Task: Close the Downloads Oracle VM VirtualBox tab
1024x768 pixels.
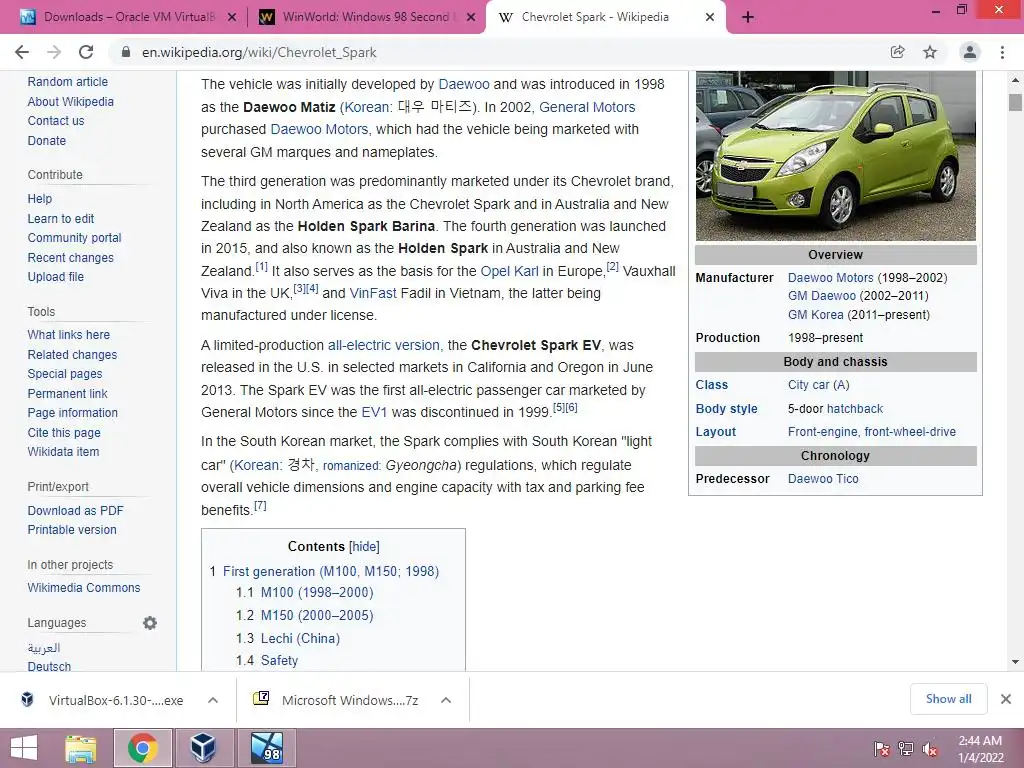Action: point(232,18)
